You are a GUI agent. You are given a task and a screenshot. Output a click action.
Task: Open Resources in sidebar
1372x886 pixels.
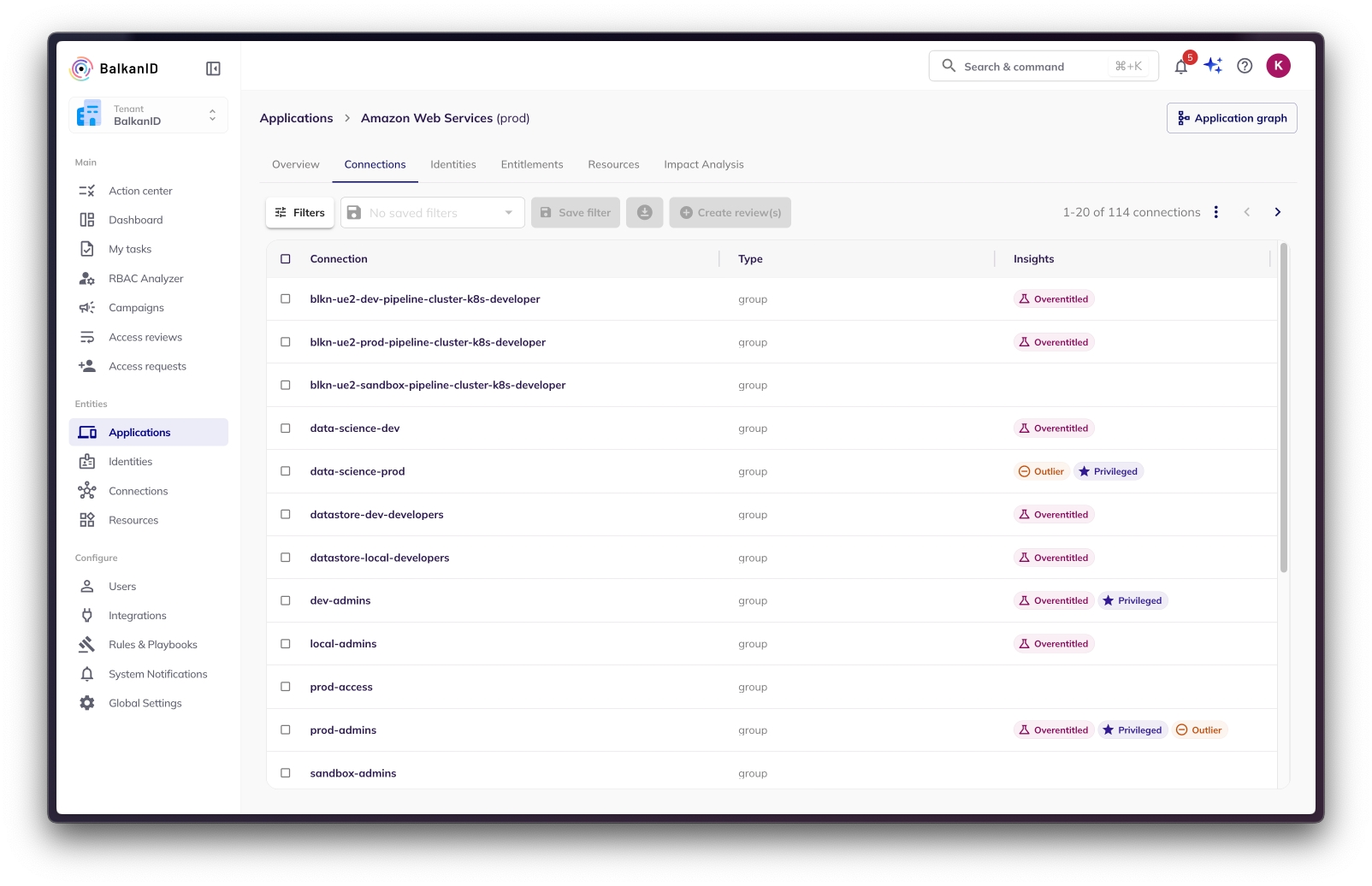[148, 520]
